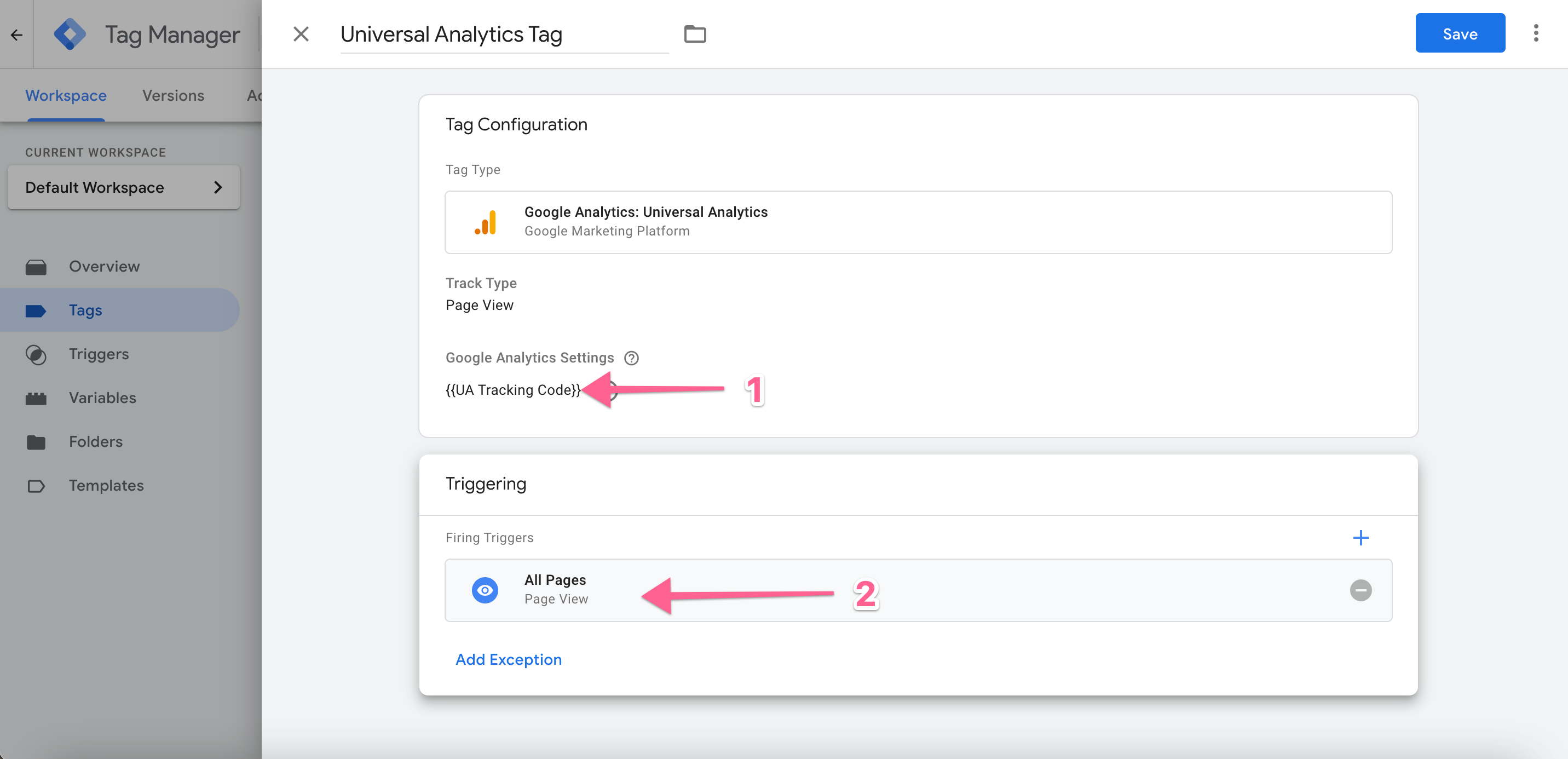
Task: Click the Triggers sidebar icon
Action: click(36, 355)
